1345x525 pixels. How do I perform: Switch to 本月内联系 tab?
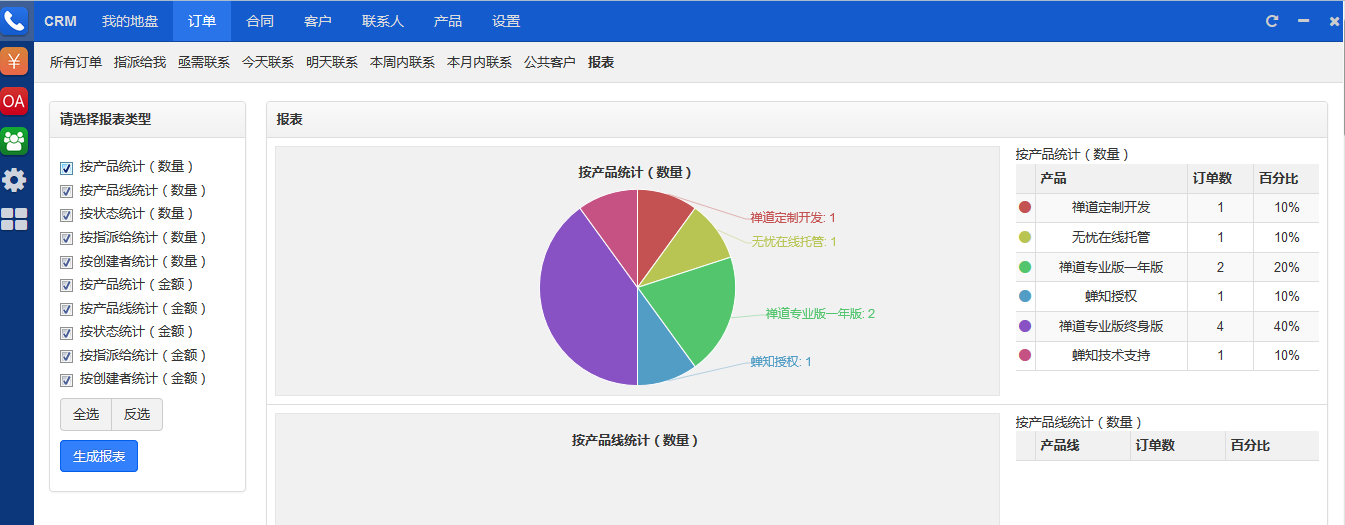(x=479, y=62)
